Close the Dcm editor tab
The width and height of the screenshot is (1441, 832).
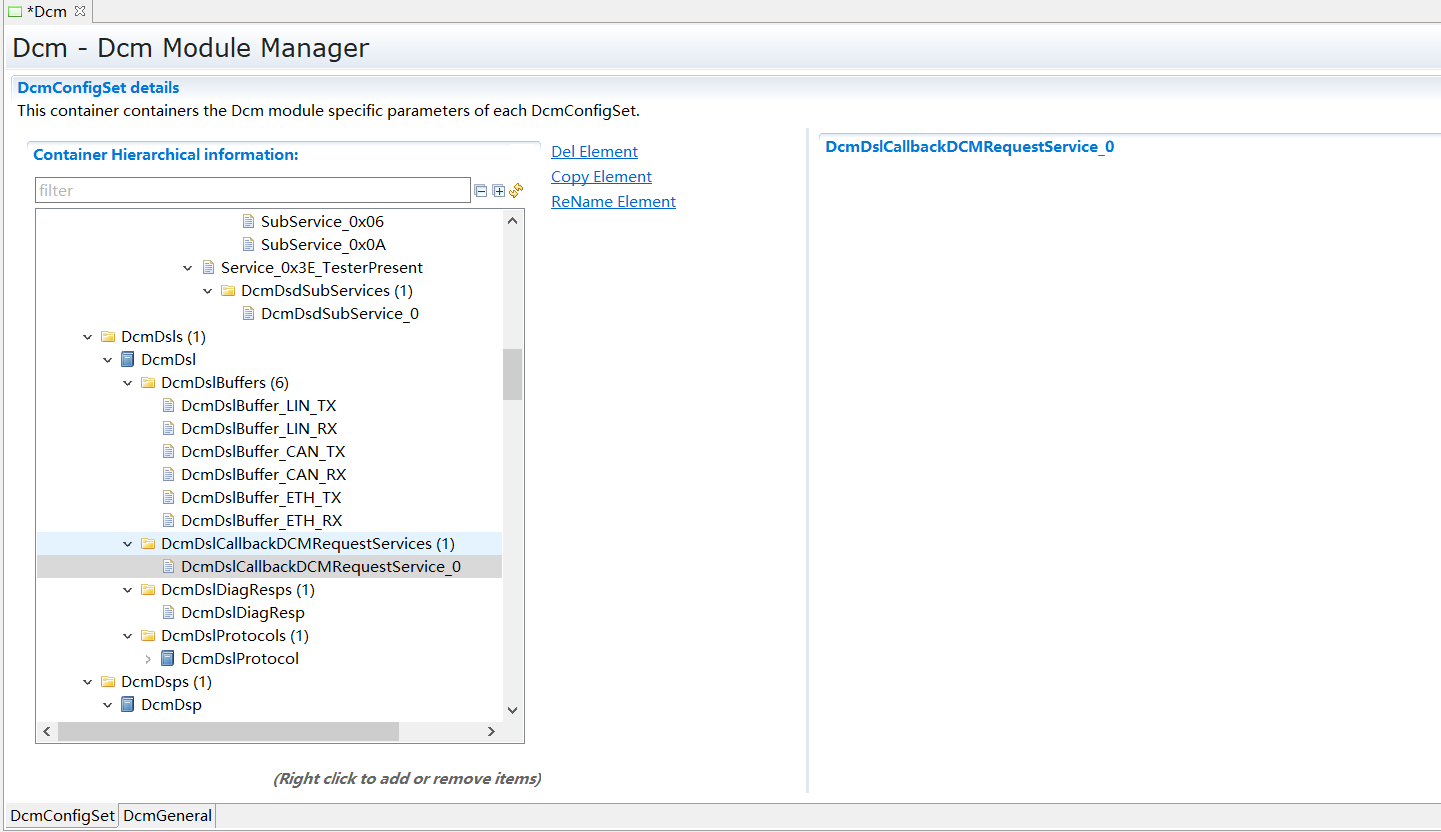tap(80, 11)
